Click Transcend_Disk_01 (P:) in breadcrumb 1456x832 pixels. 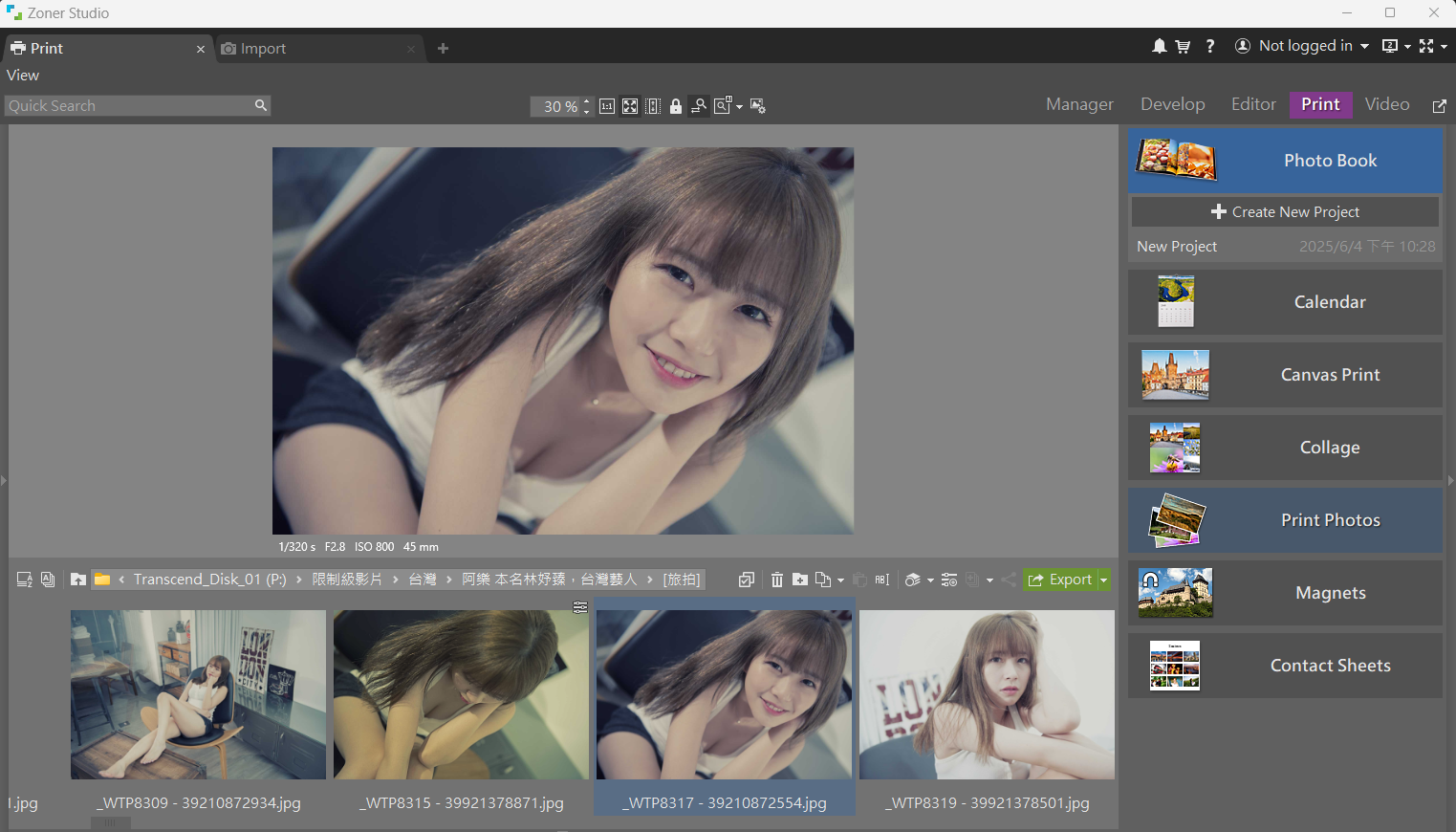click(x=209, y=580)
